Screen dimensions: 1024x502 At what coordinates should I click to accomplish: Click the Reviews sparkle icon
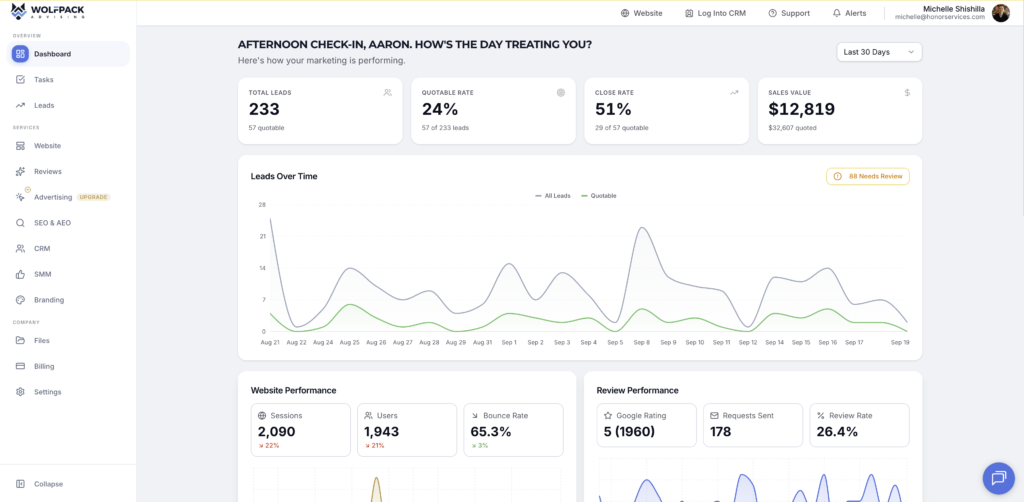[20, 171]
